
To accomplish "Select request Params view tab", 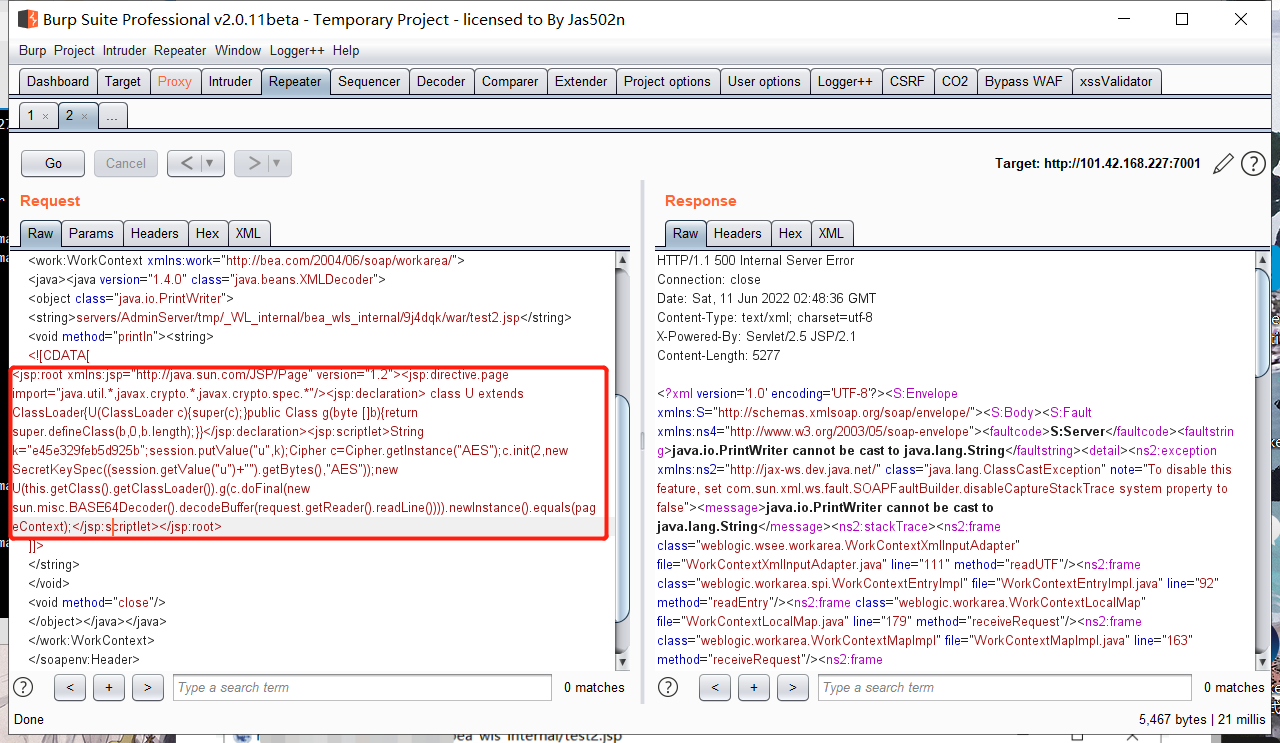I will pyautogui.click(x=91, y=233).
